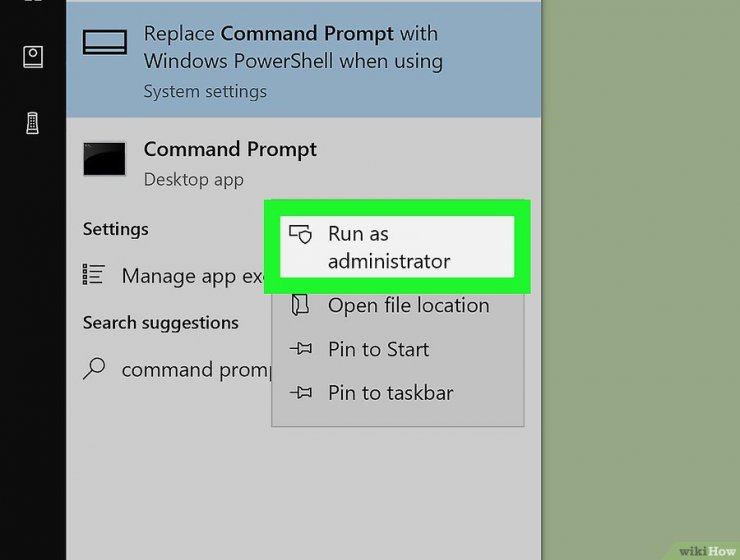Click the Documents filter icon in the sidebar
740x560 pixels.
click(x=33, y=57)
